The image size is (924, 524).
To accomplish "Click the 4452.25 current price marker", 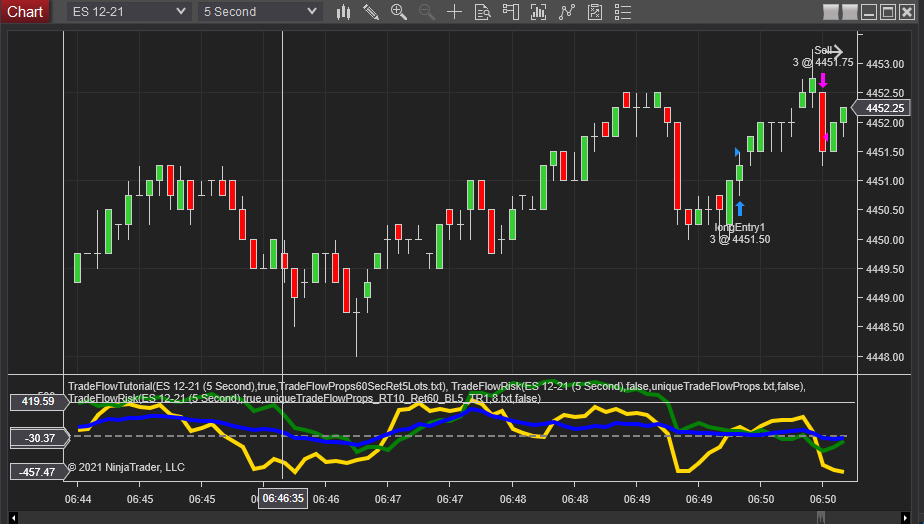I will point(882,108).
